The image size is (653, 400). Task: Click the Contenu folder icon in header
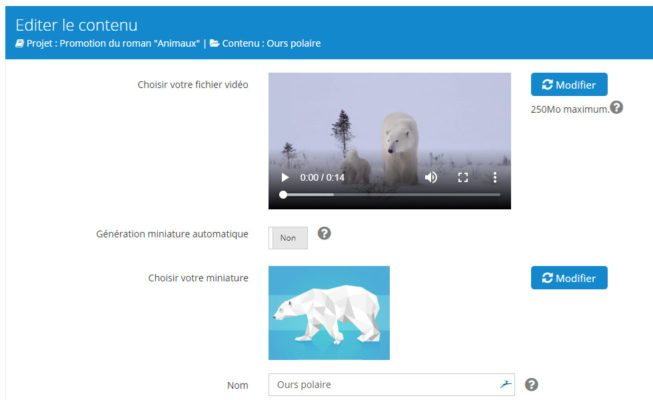coord(214,43)
